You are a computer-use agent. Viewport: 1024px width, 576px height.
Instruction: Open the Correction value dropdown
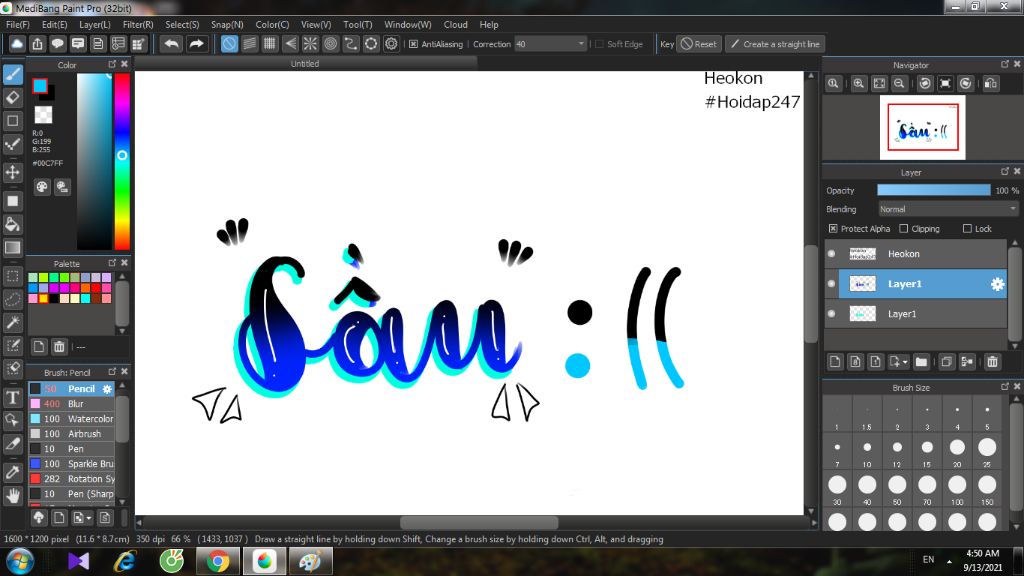tap(581, 44)
